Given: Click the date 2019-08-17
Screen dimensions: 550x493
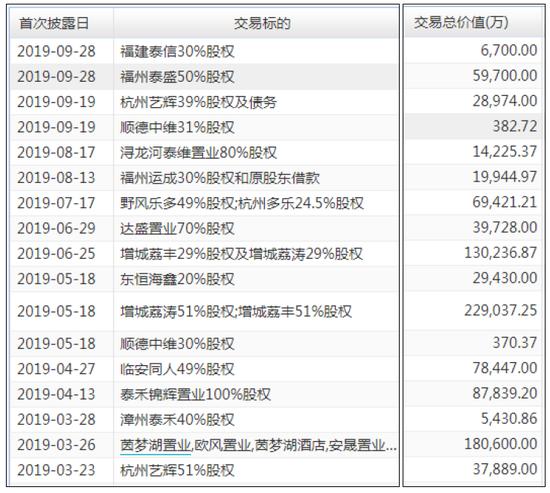Looking at the screenshot, I should coord(56,152).
